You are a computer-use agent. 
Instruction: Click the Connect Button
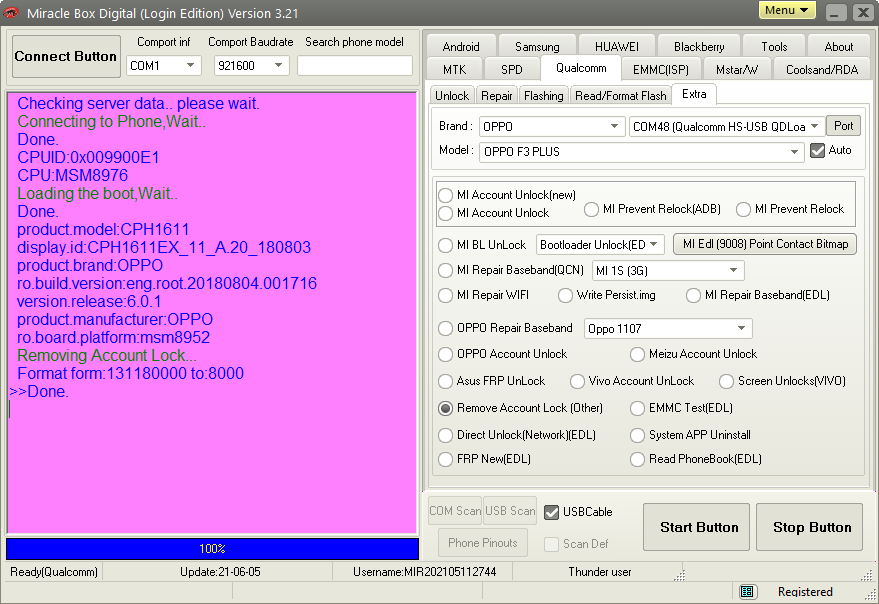[x=66, y=56]
